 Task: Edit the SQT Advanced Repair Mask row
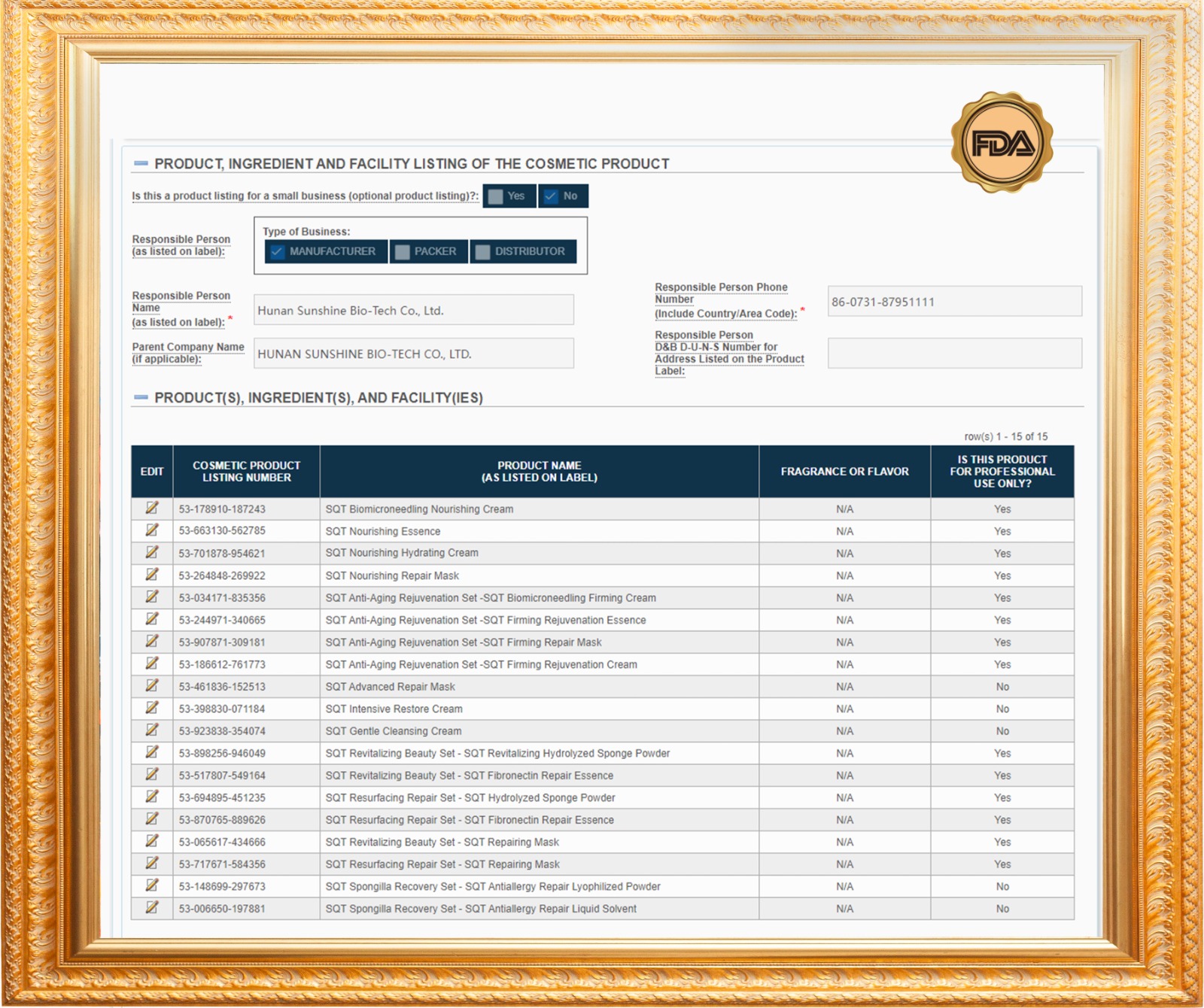coord(152,686)
